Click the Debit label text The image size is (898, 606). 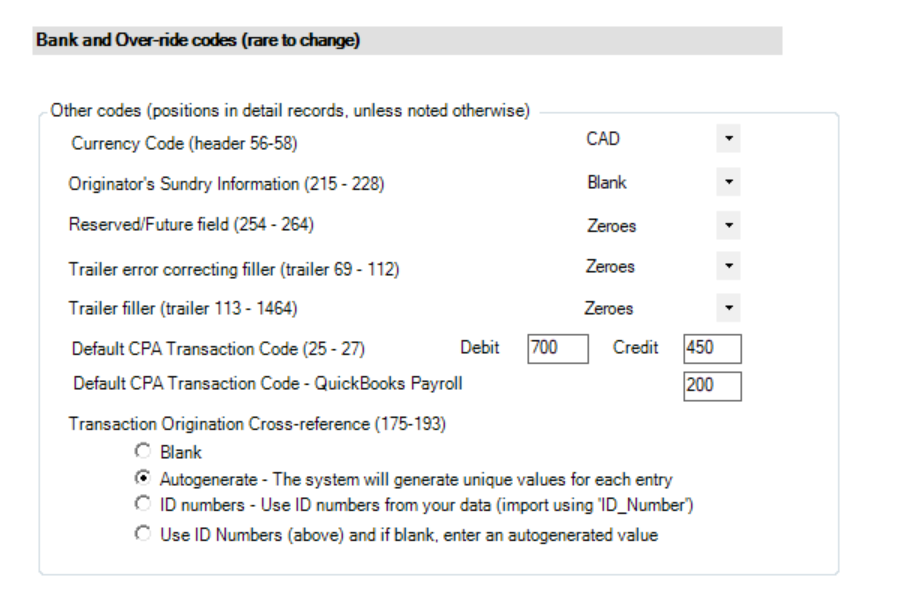coord(478,348)
